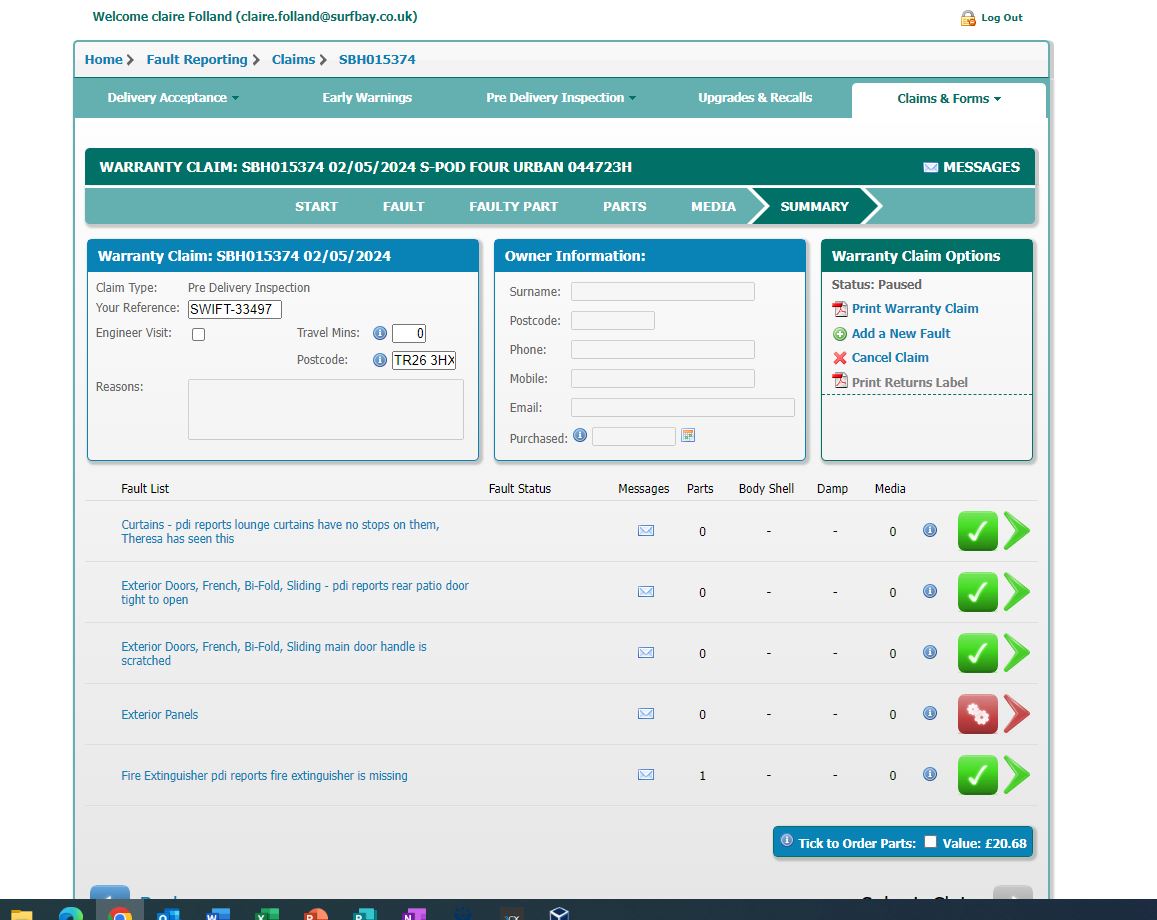Open Chrome from the Windows taskbar

tap(120, 914)
